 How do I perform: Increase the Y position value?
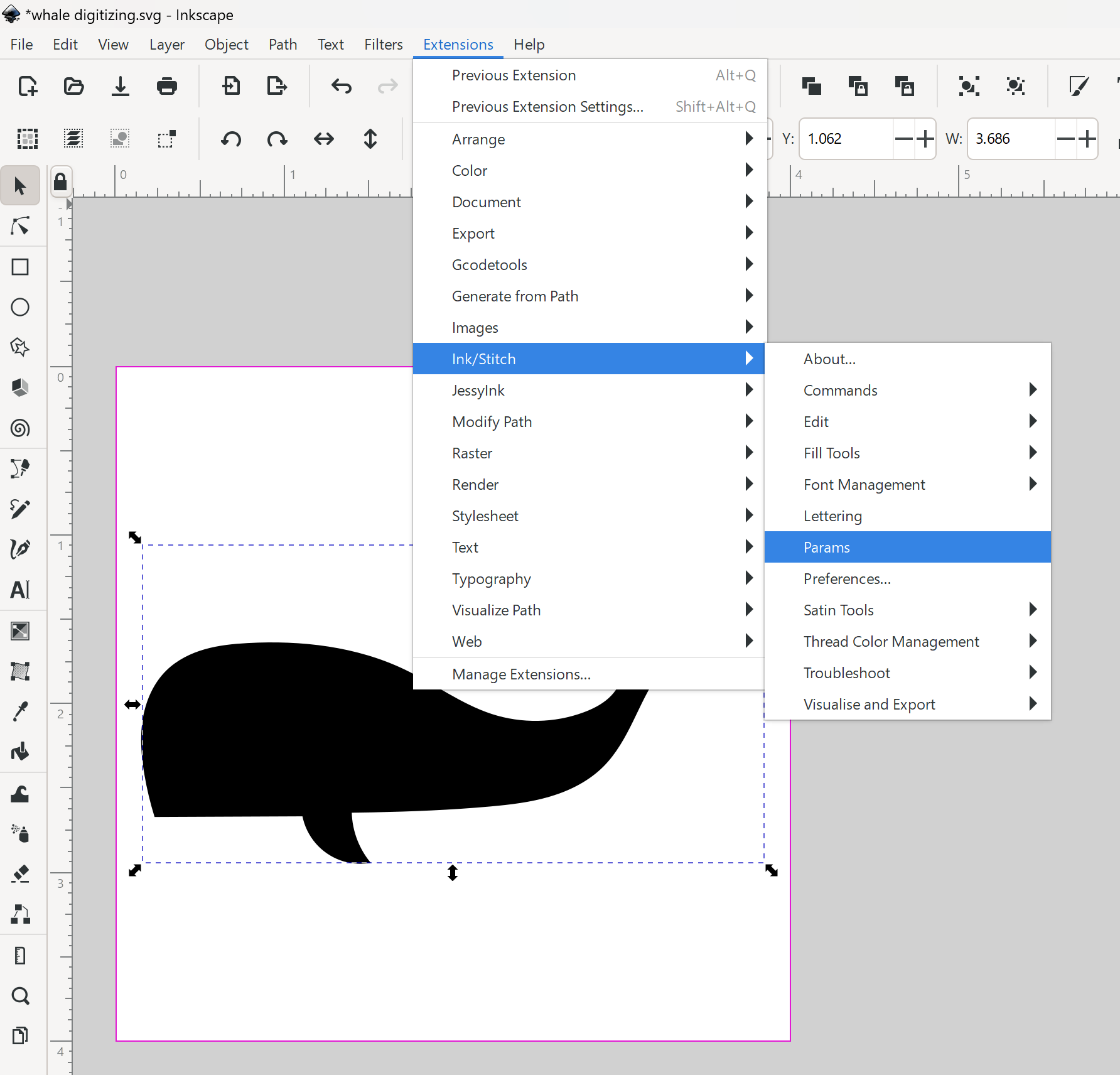tap(925, 139)
